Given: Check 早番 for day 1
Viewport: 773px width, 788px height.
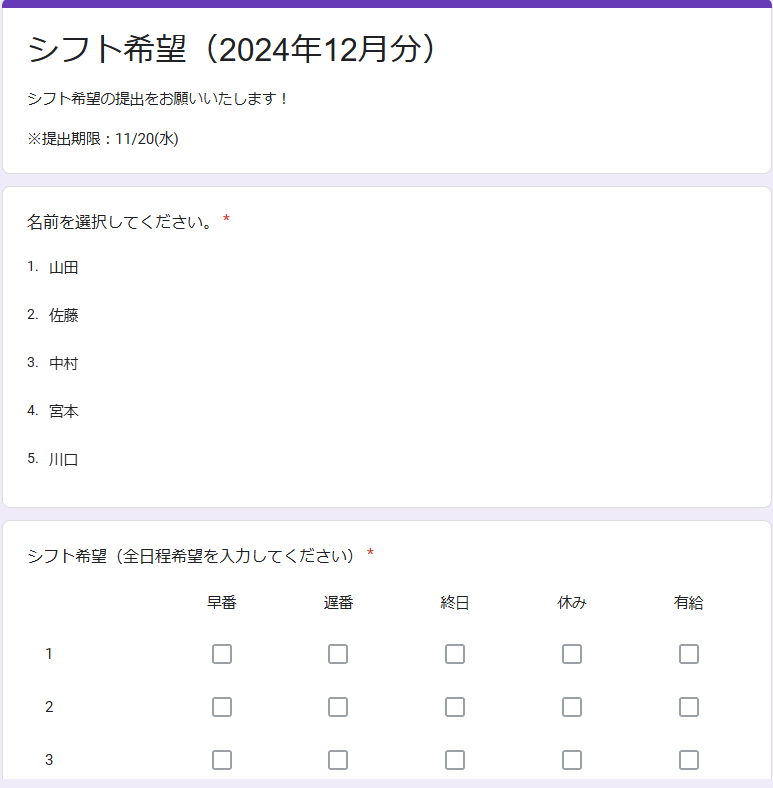Looking at the screenshot, I should pyautogui.click(x=222, y=654).
